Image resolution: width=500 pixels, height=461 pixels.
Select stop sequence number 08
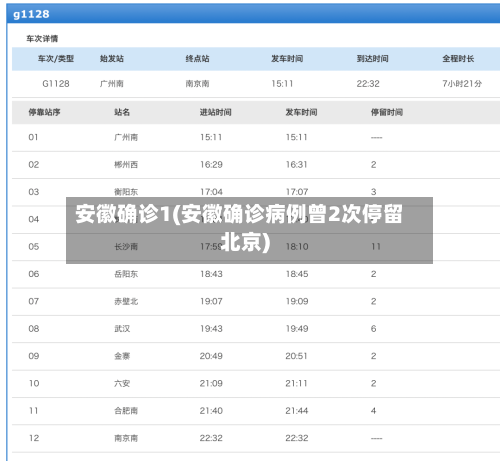pos(34,328)
